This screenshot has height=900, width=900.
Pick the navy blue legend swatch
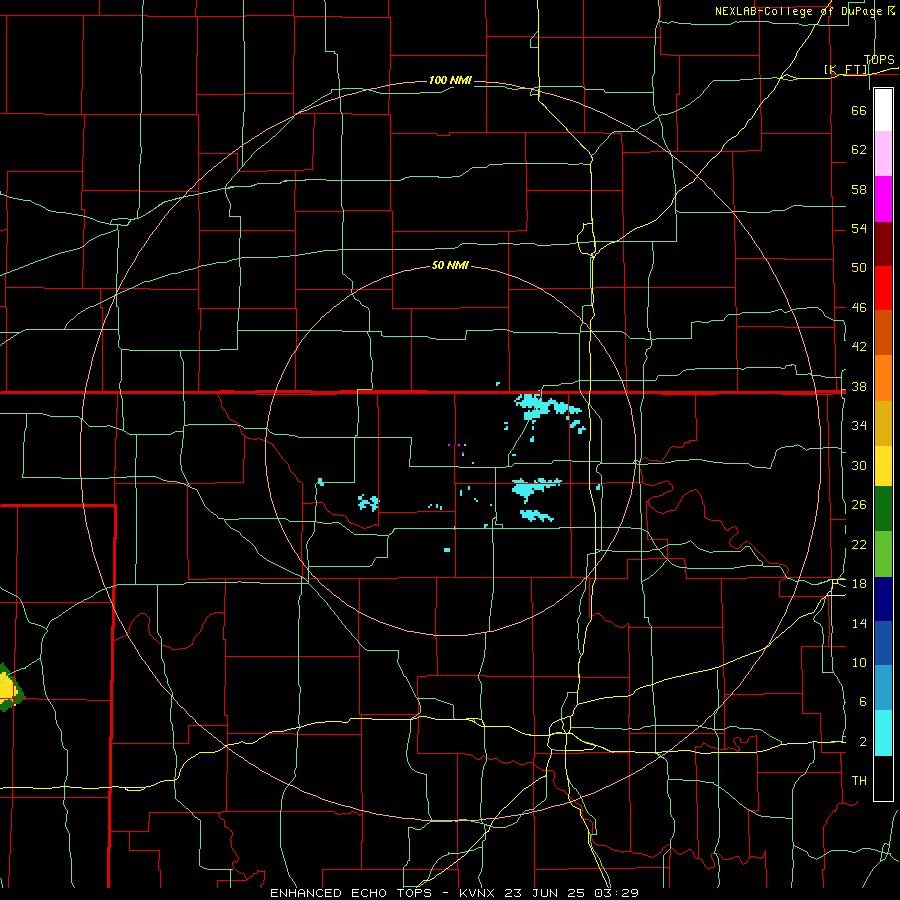point(883,599)
